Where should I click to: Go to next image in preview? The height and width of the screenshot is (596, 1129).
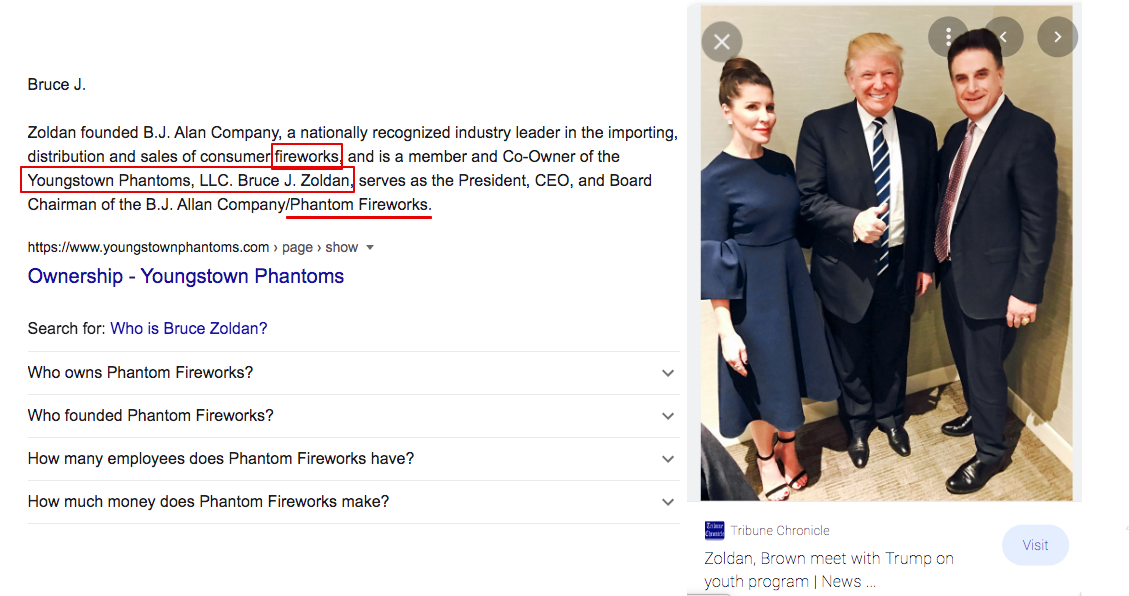click(1057, 36)
